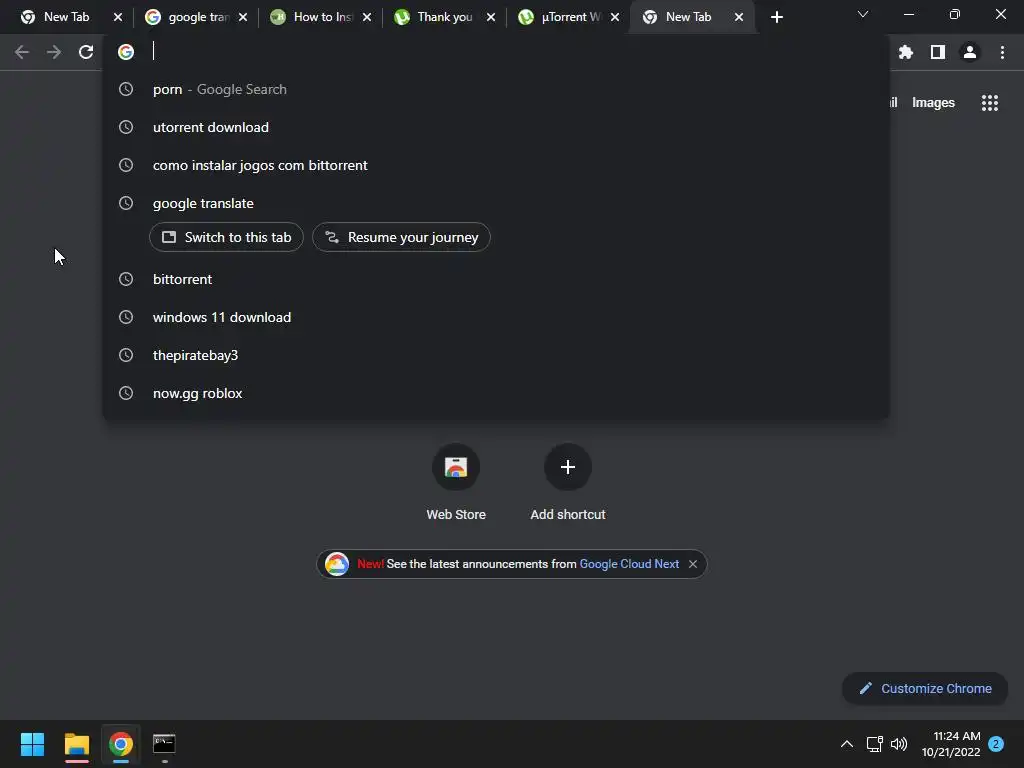Open the Windows Start menu
Screen dimensions: 1024x768
click(32, 744)
